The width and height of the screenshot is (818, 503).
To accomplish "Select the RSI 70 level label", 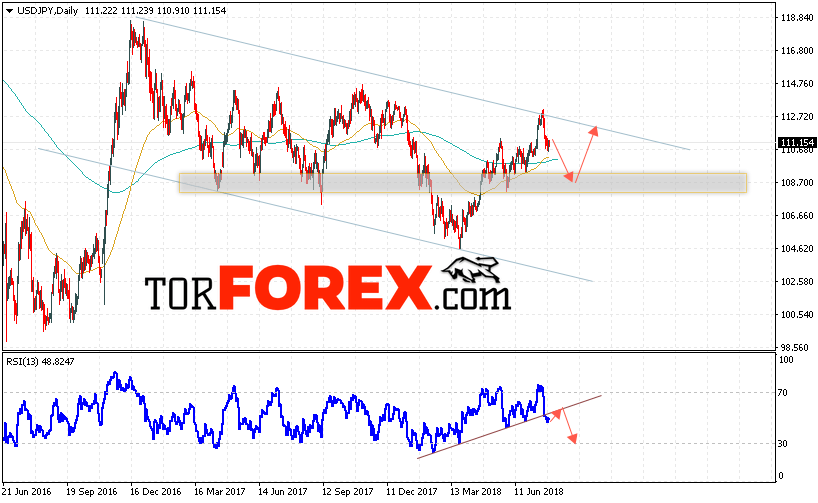I will pyautogui.click(x=783, y=393).
